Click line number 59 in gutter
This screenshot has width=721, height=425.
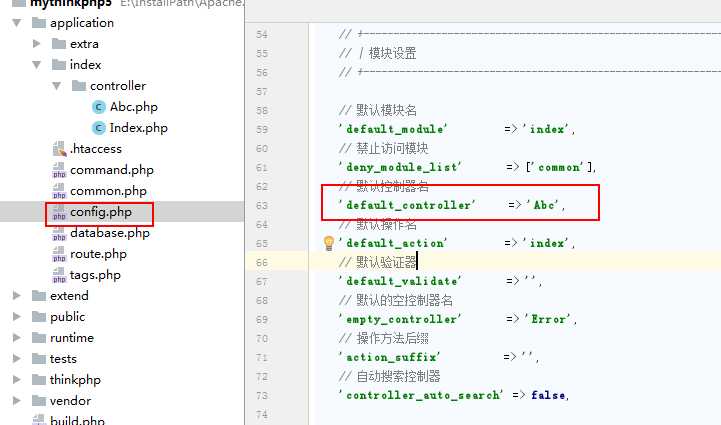point(262,130)
